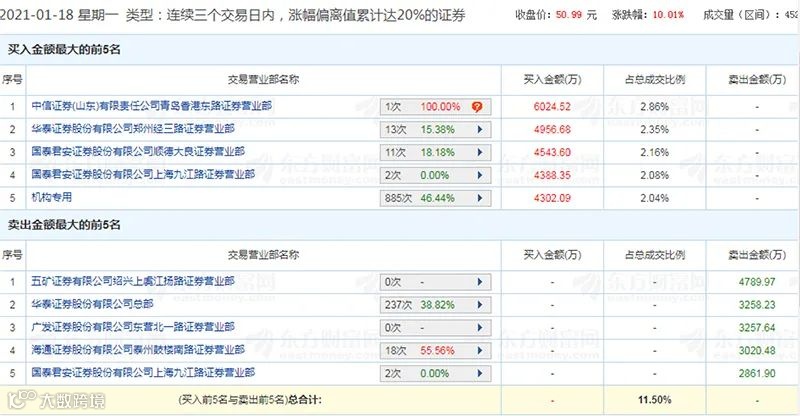The image size is (800, 416).
Task: Select buy amount 4302.09
Action: coord(552,198)
